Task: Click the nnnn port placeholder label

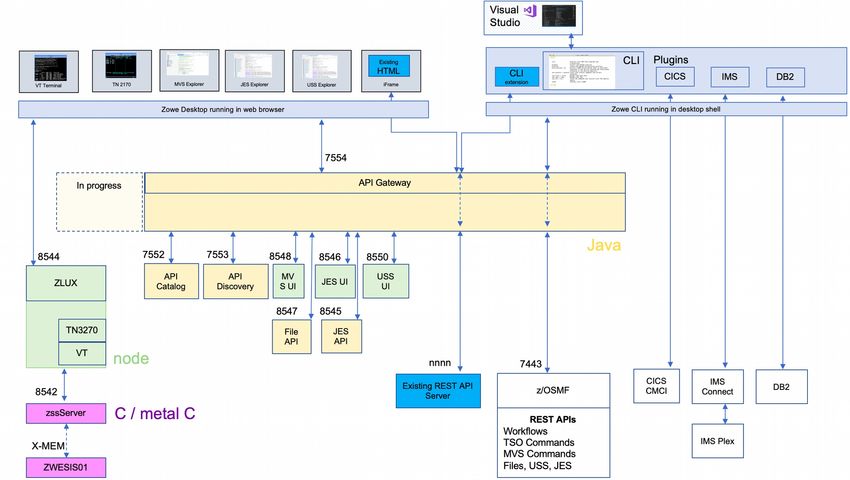Action: [440, 363]
